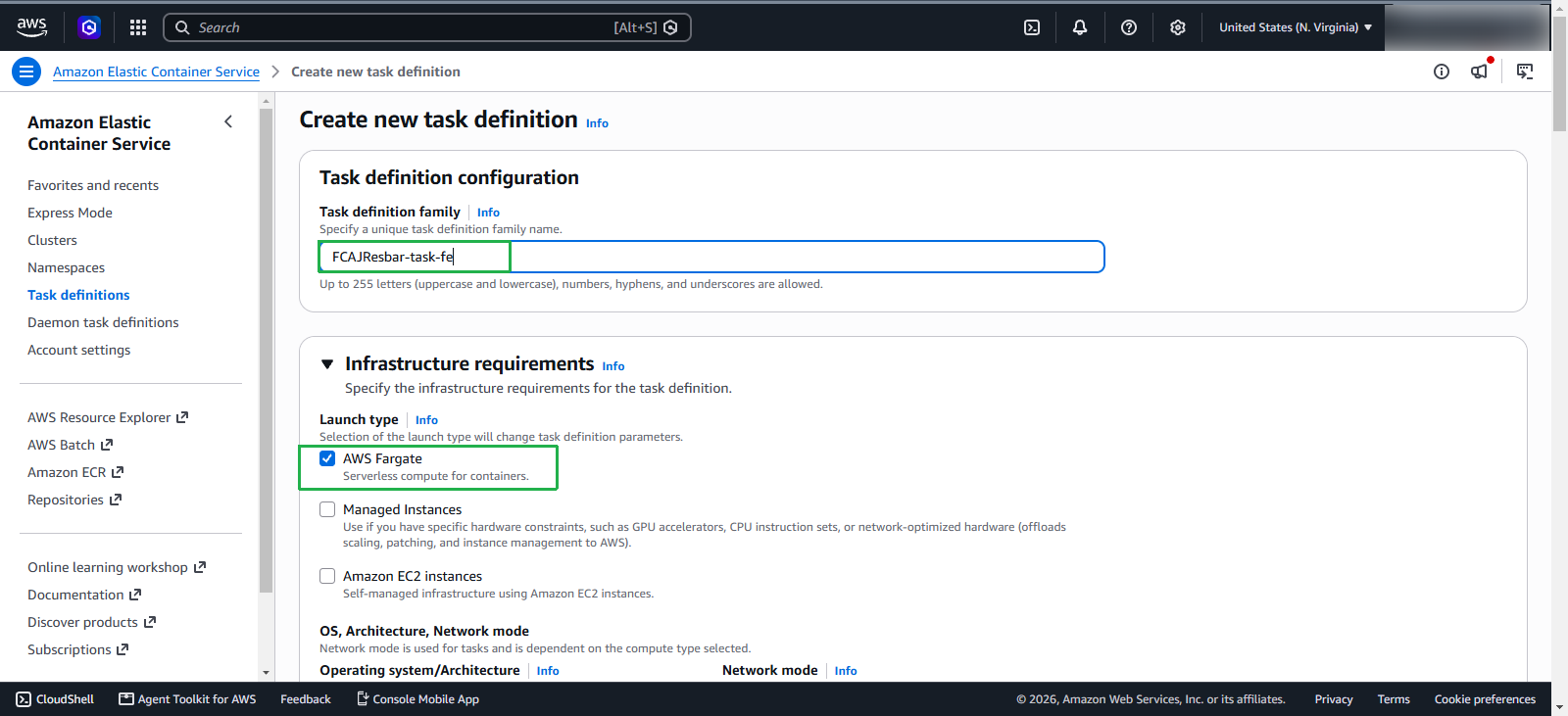Focus the Task definition family input
Screen dimensions: 1568x716
[711, 257]
